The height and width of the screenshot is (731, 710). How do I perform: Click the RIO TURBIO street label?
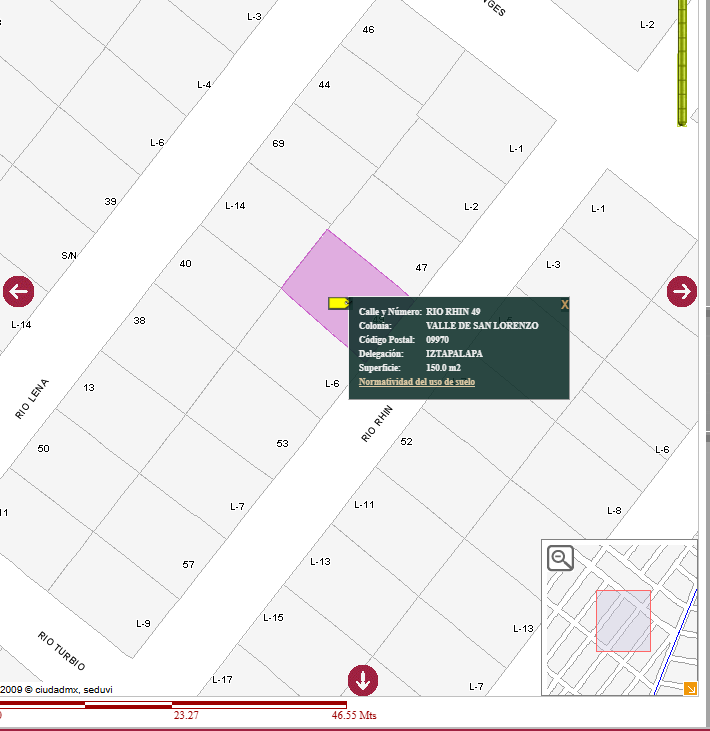point(62,651)
